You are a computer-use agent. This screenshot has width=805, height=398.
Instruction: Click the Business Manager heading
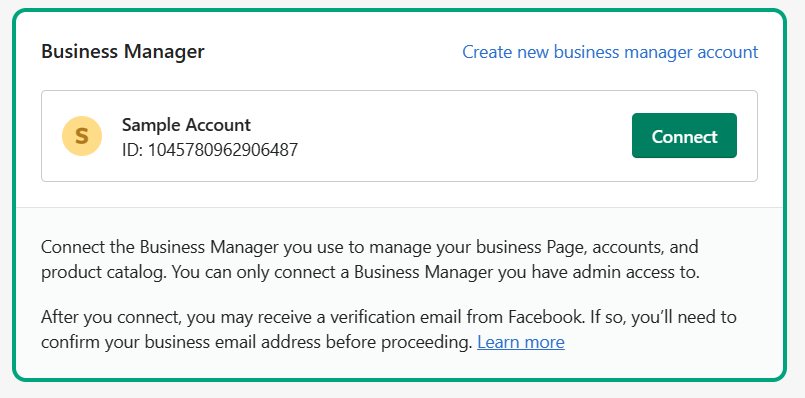(x=123, y=52)
